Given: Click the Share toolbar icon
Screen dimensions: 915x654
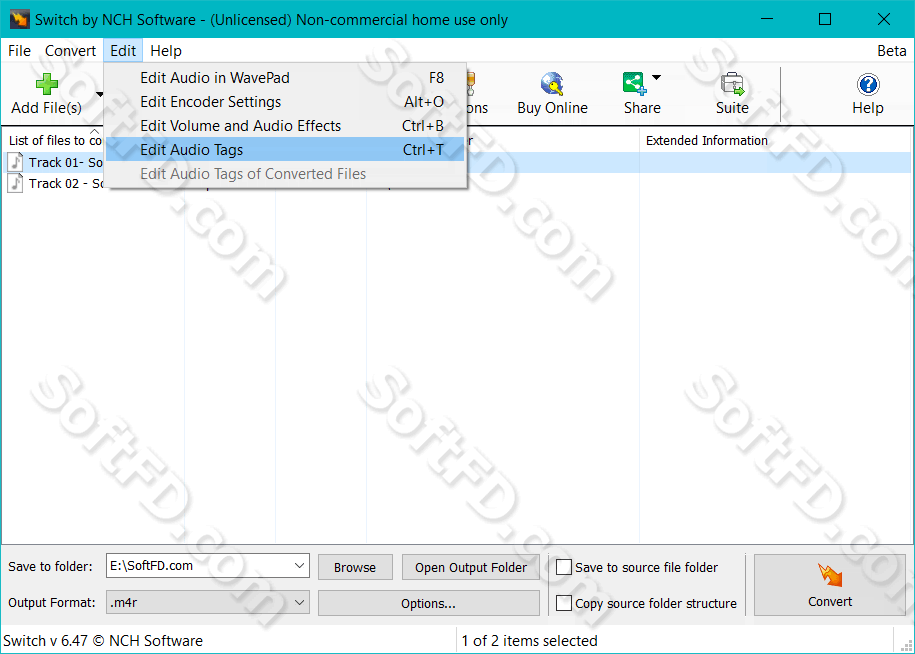Looking at the screenshot, I should click(634, 84).
